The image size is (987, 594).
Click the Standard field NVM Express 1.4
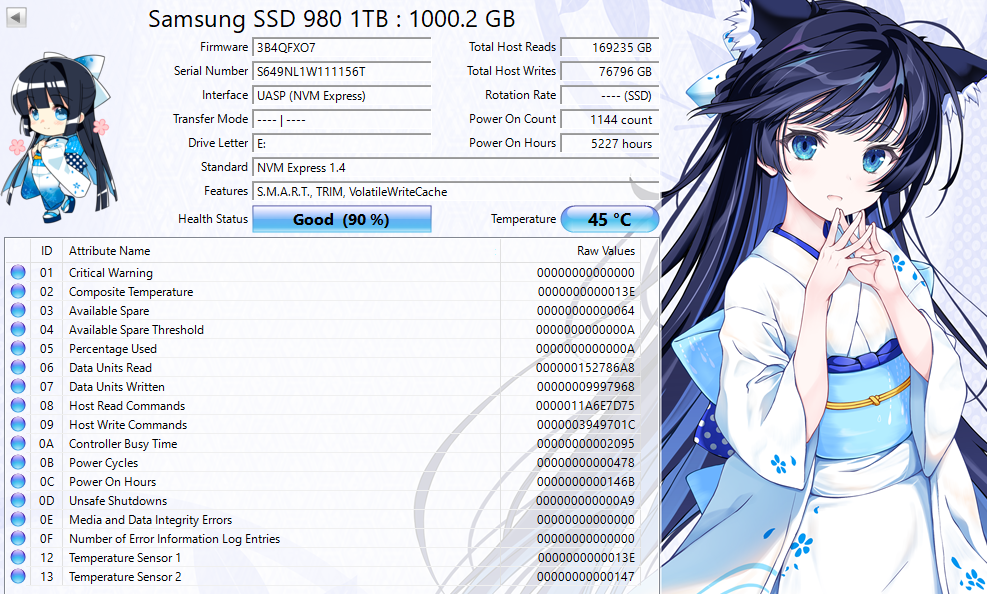tap(455, 167)
